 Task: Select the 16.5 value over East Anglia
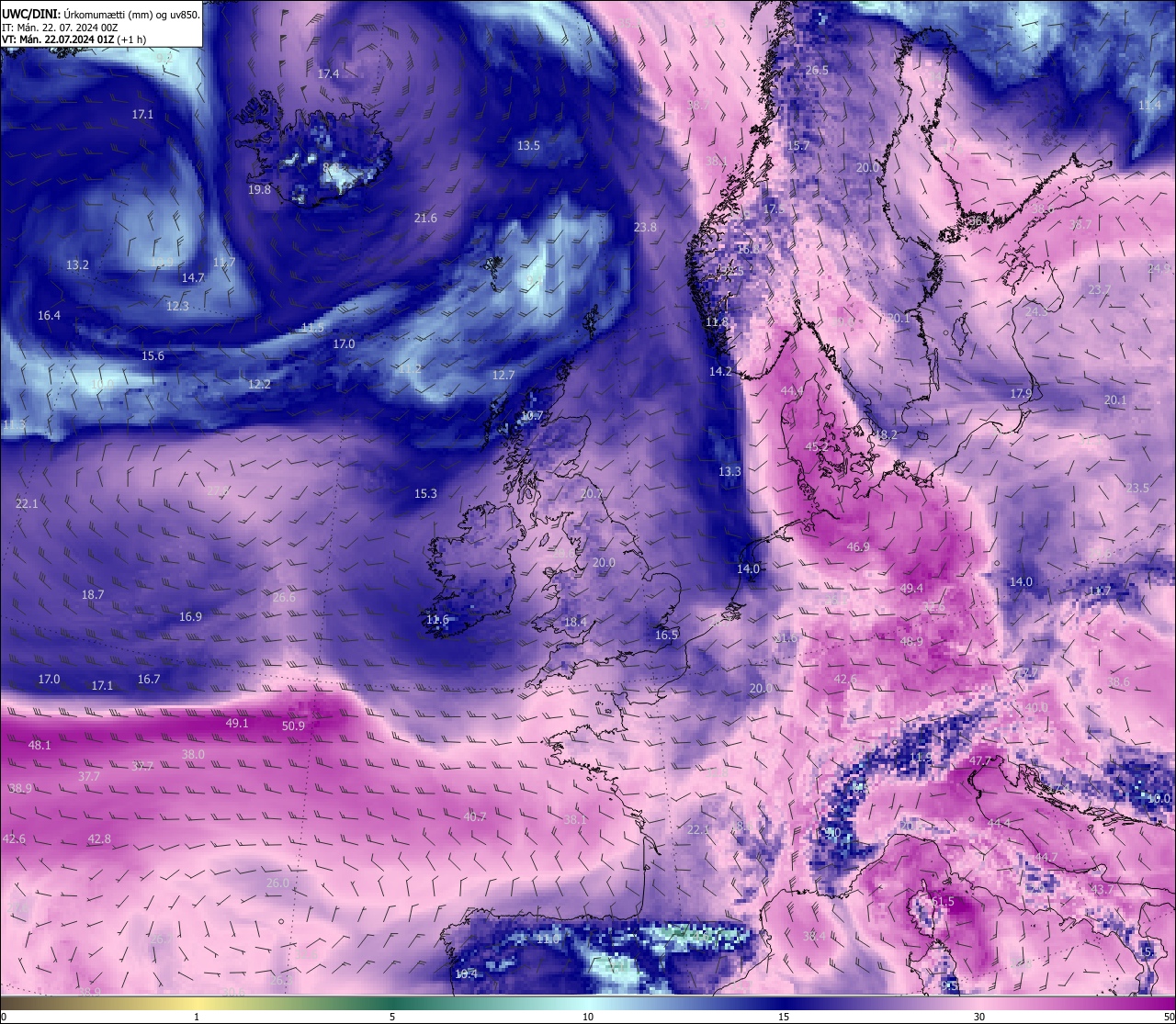click(666, 635)
